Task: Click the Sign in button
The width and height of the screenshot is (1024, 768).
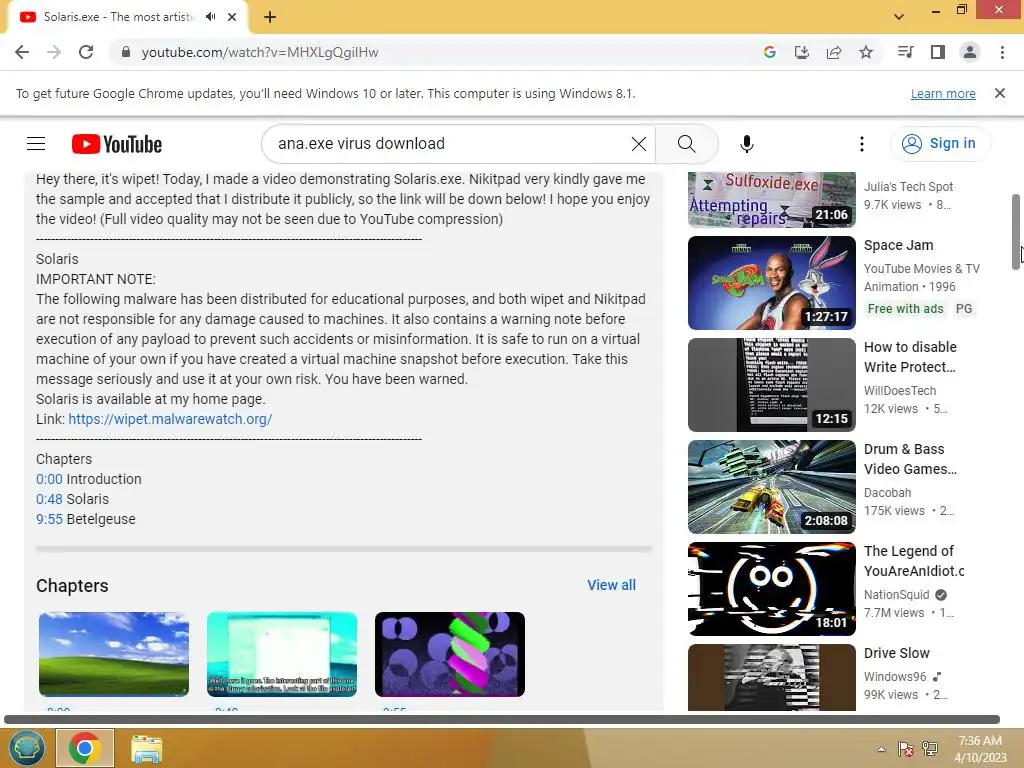Action: point(940,144)
